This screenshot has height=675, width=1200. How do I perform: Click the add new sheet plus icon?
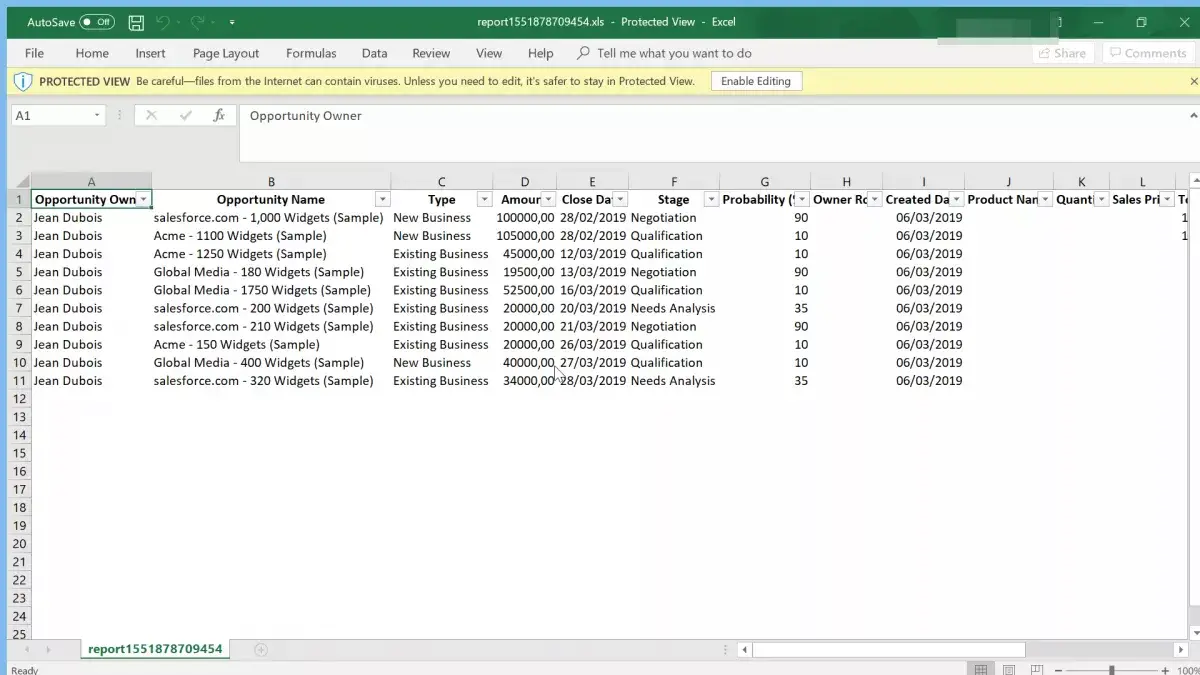click(x=261, y=650)
